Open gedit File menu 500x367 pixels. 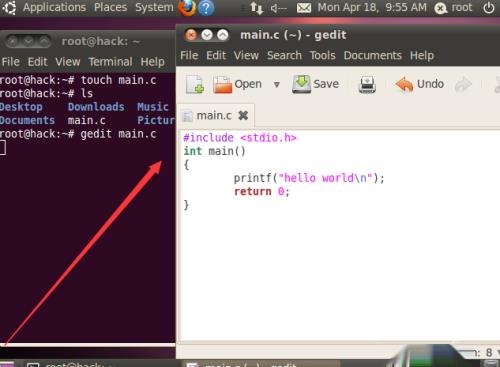189,55
